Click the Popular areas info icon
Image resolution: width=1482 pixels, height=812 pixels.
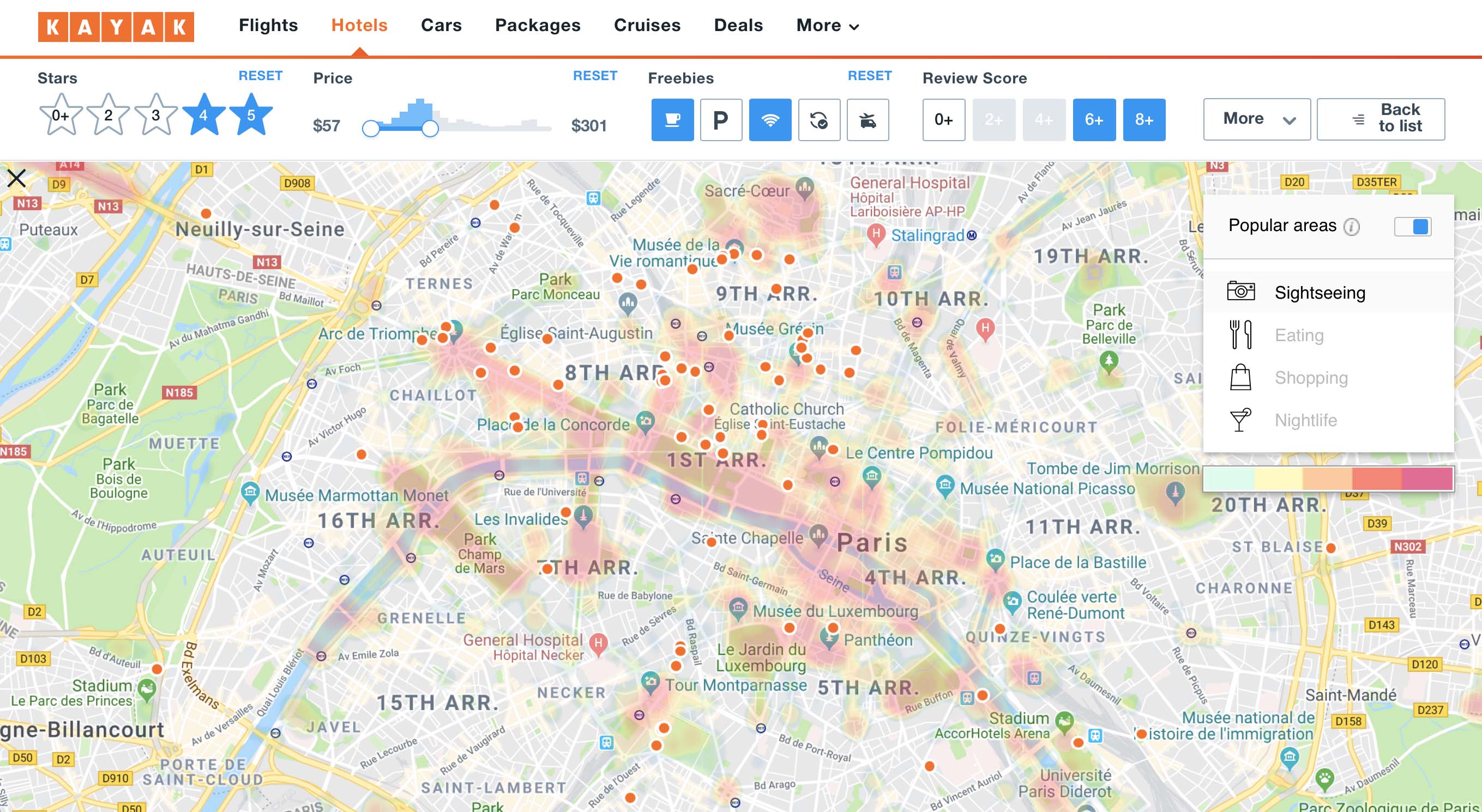(x=1351, y=227)
